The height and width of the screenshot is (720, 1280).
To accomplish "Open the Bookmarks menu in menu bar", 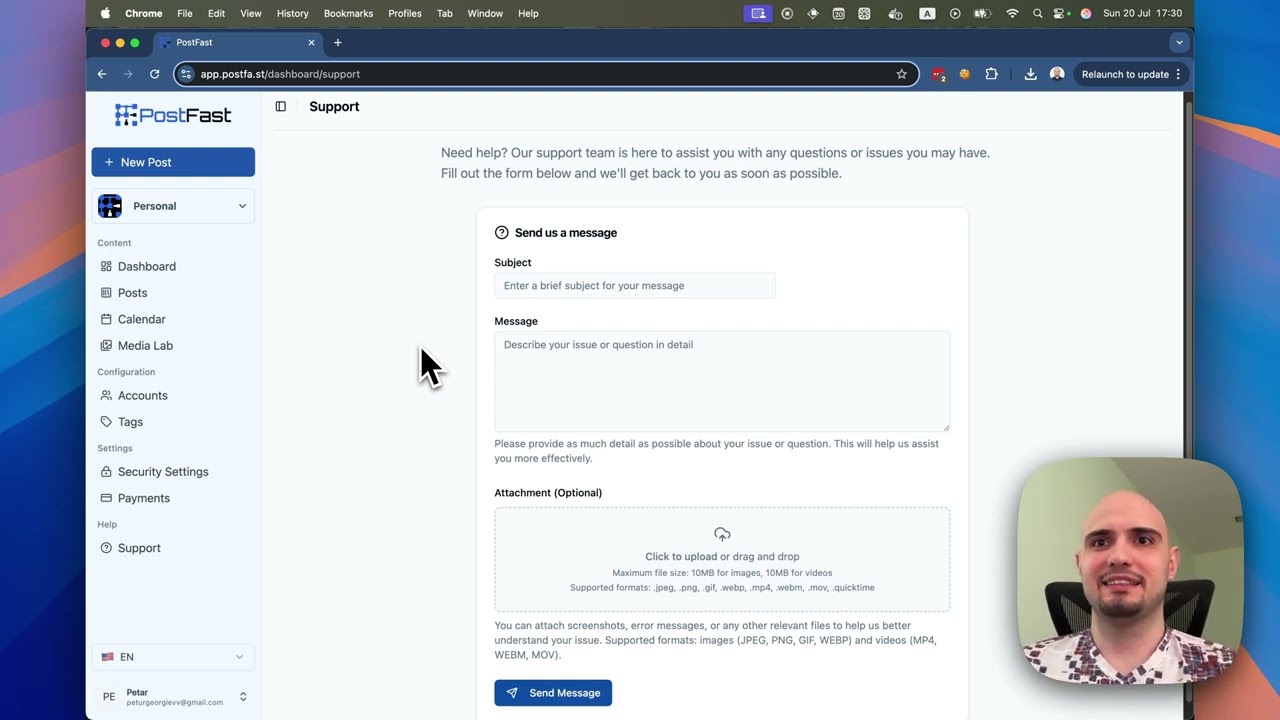I will coord(348,13).
